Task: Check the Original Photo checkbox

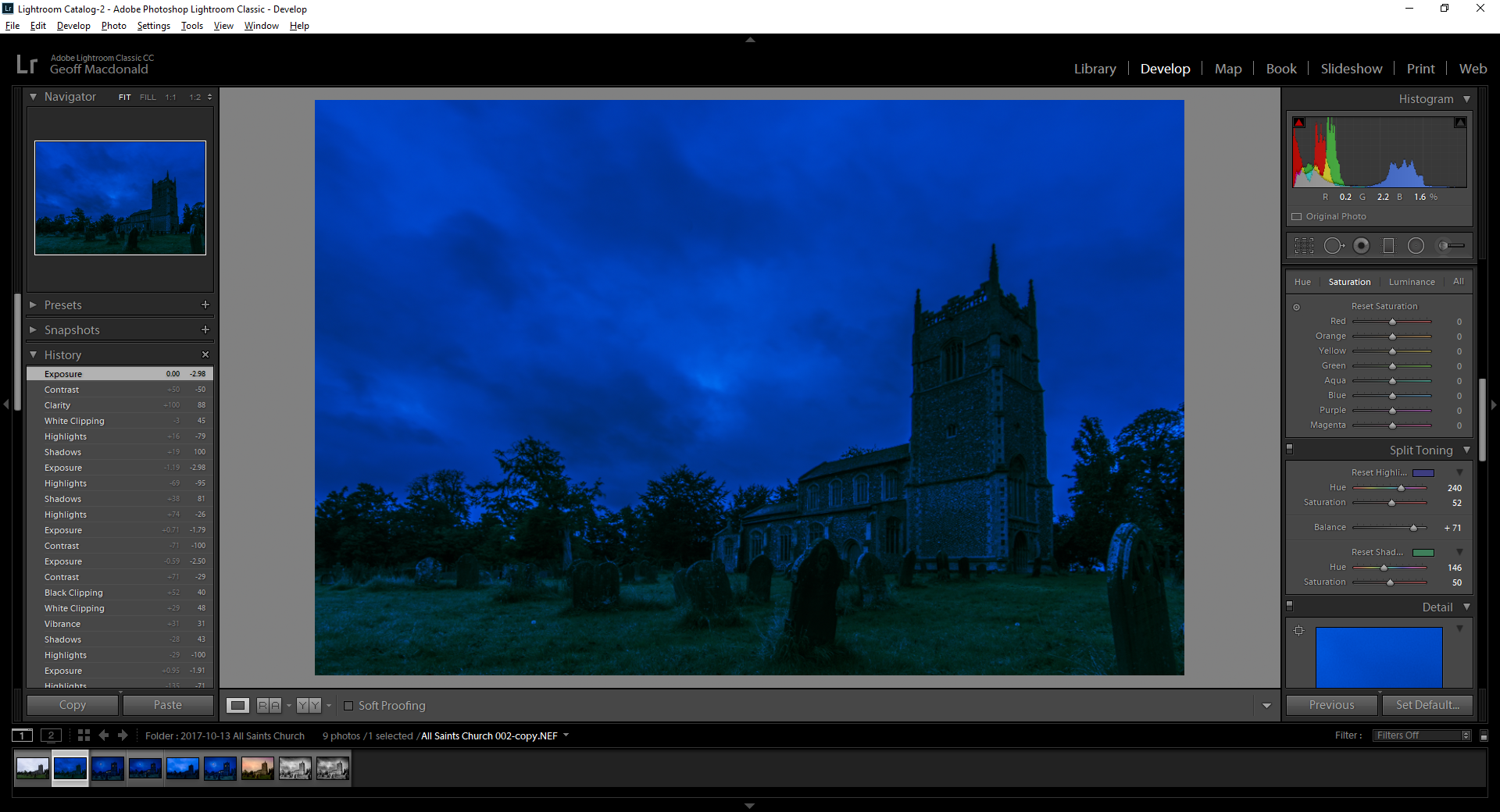Action: (1297, 217)
